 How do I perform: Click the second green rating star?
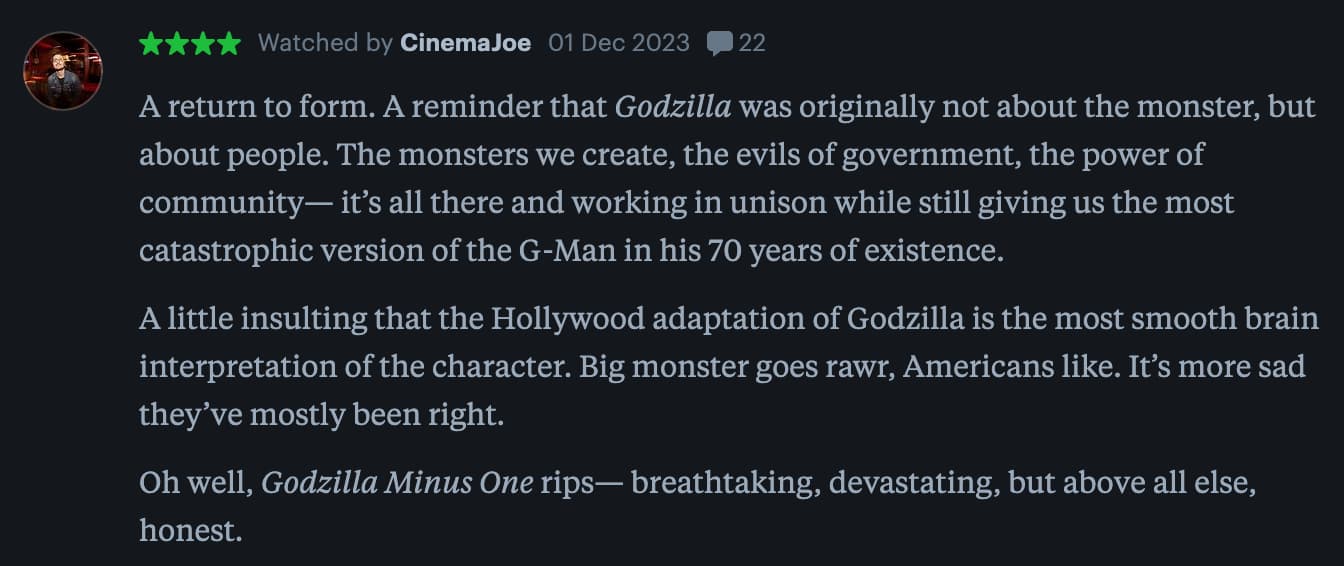pos(178,43)
